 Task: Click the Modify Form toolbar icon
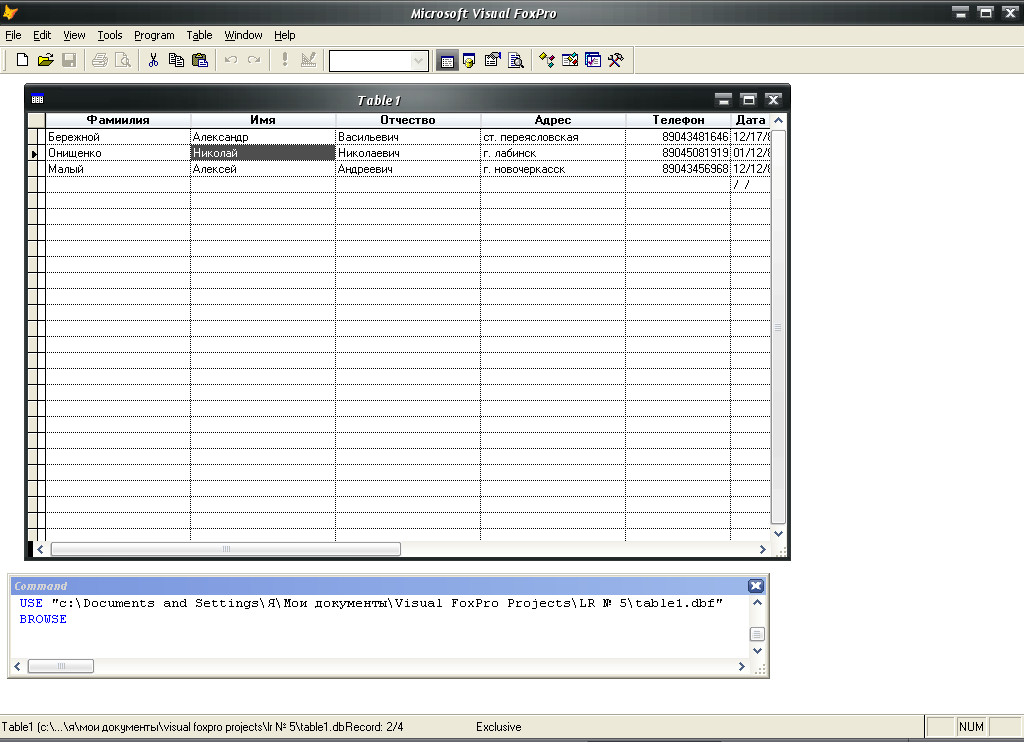pos(308,60)
